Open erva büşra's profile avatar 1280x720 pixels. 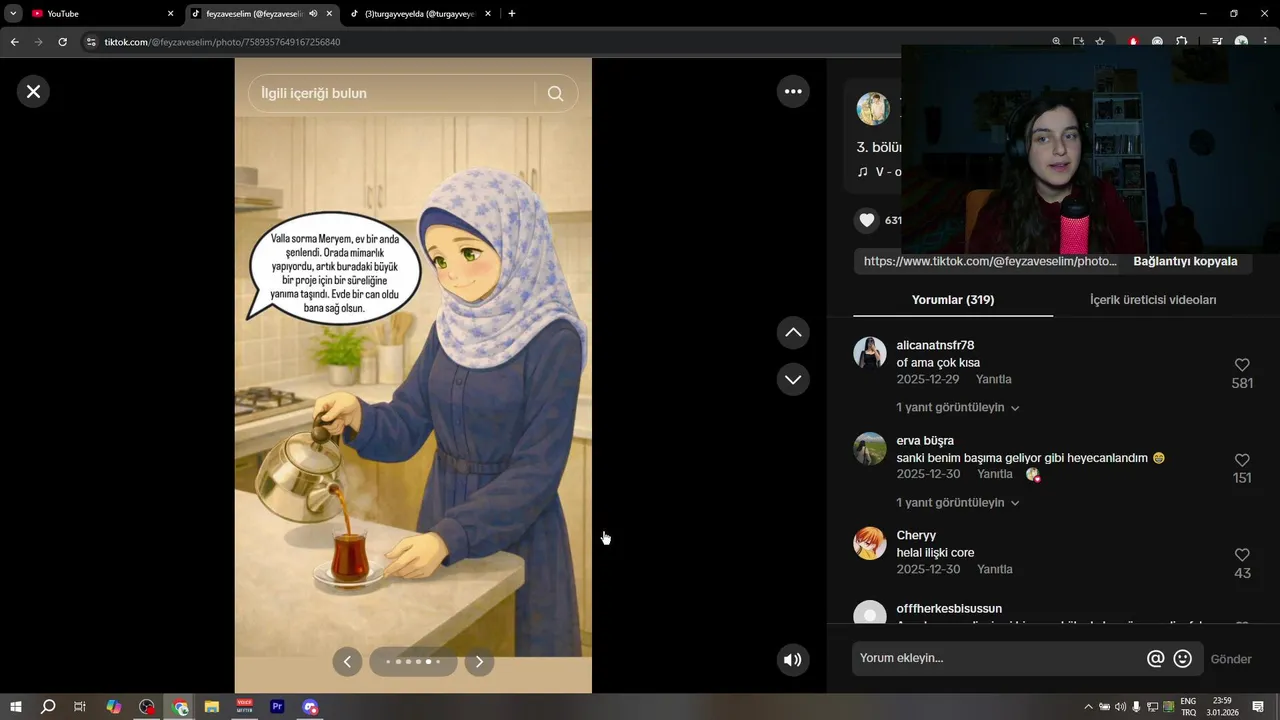tap(870, 448)
